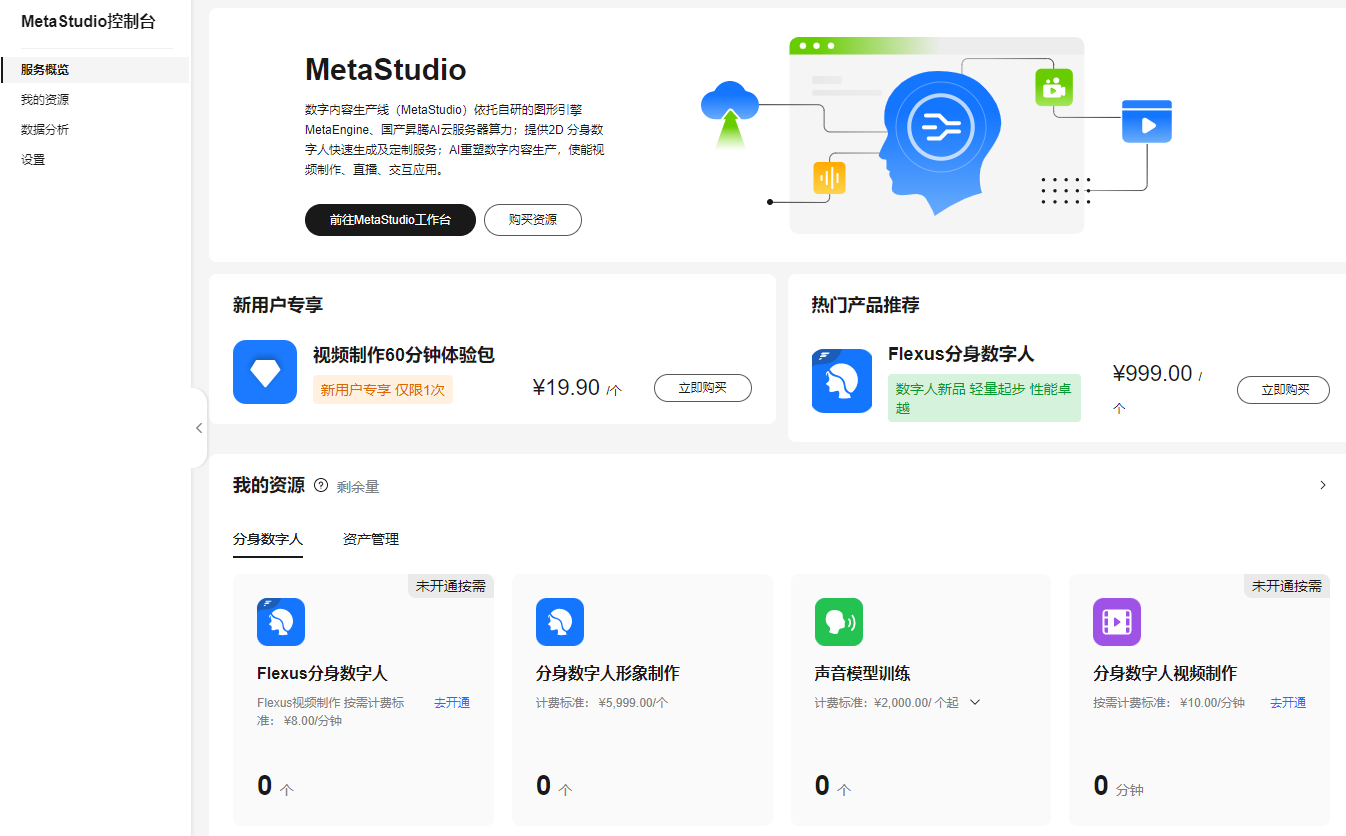
Task: Click the 计费标准 ¥5,999.00/个 text
Action: [x=602, y=703]
